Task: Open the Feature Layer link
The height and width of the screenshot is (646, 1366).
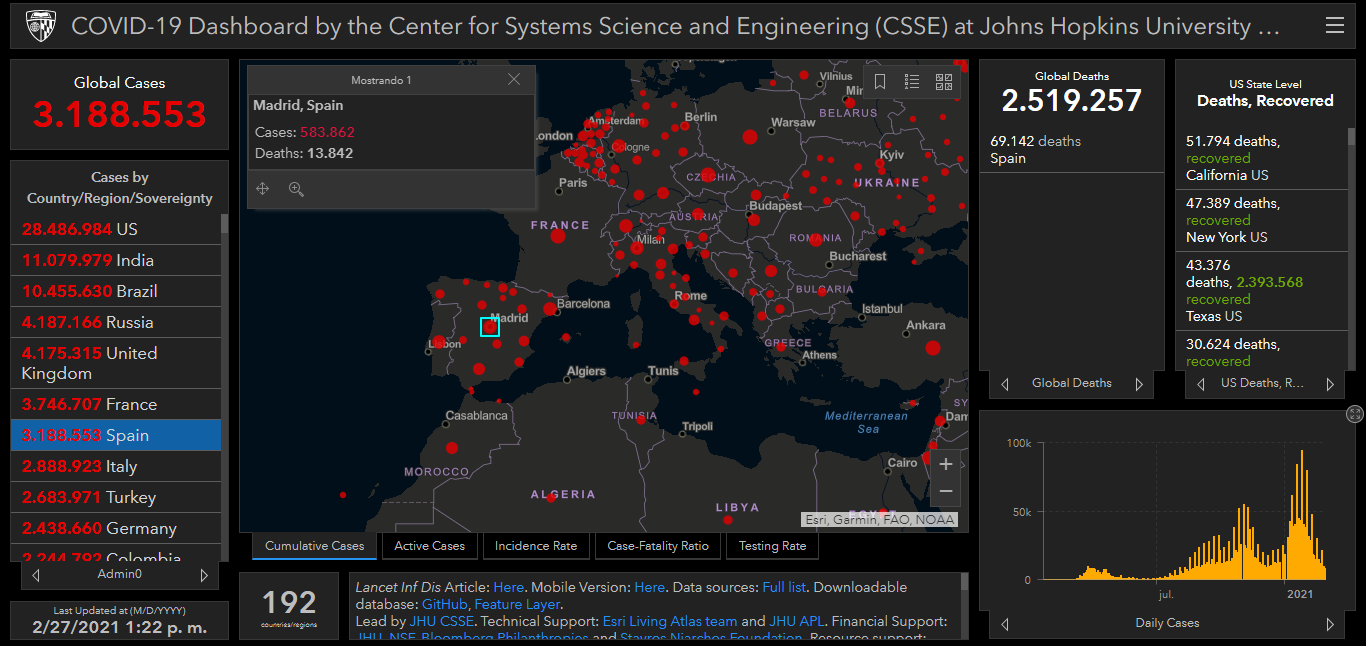Action: [517, 604]
